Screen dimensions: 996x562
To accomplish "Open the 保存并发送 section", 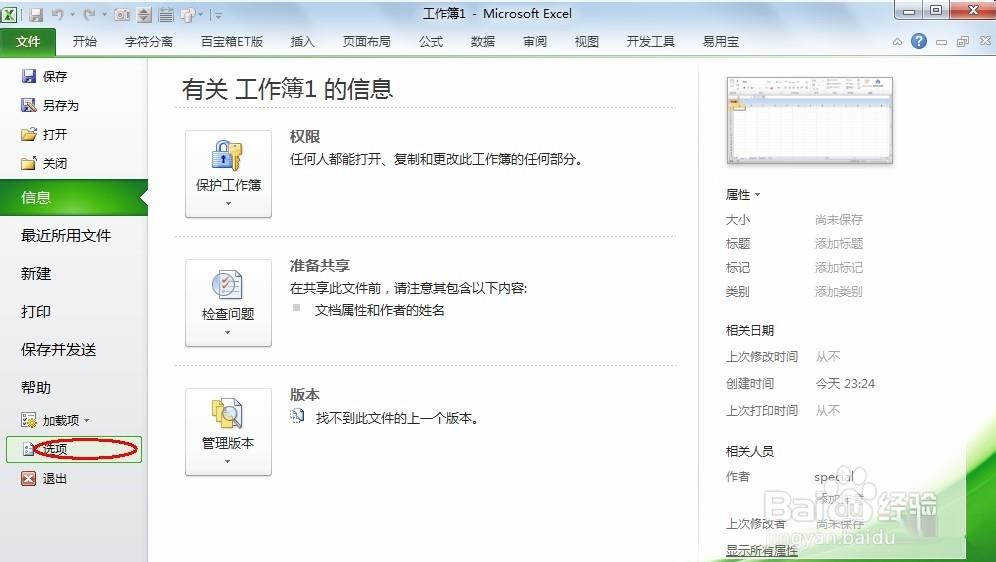I will 58,350.
